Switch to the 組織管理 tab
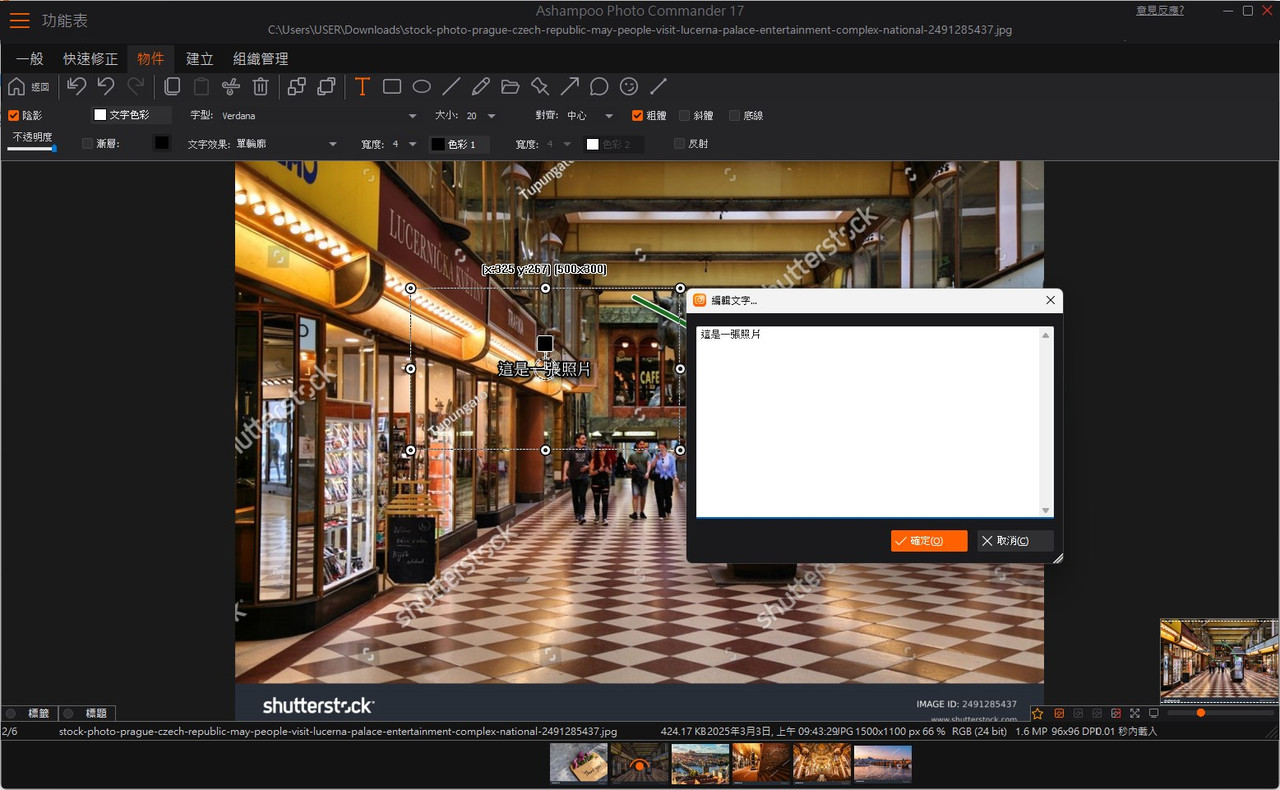 pos(261,59)
